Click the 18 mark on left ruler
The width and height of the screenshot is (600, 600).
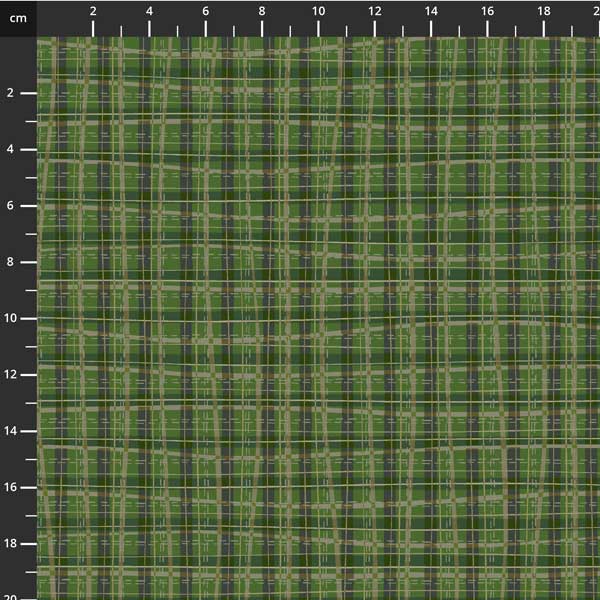(12, 543)
